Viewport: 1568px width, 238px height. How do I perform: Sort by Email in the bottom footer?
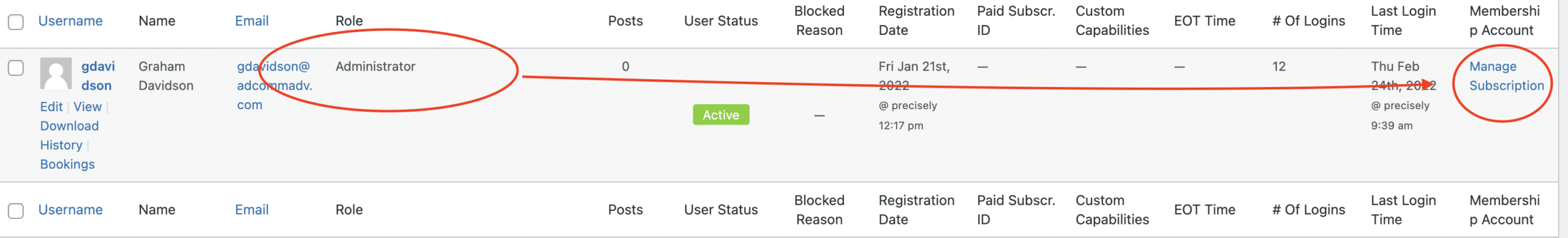click(x=252, y=210)
